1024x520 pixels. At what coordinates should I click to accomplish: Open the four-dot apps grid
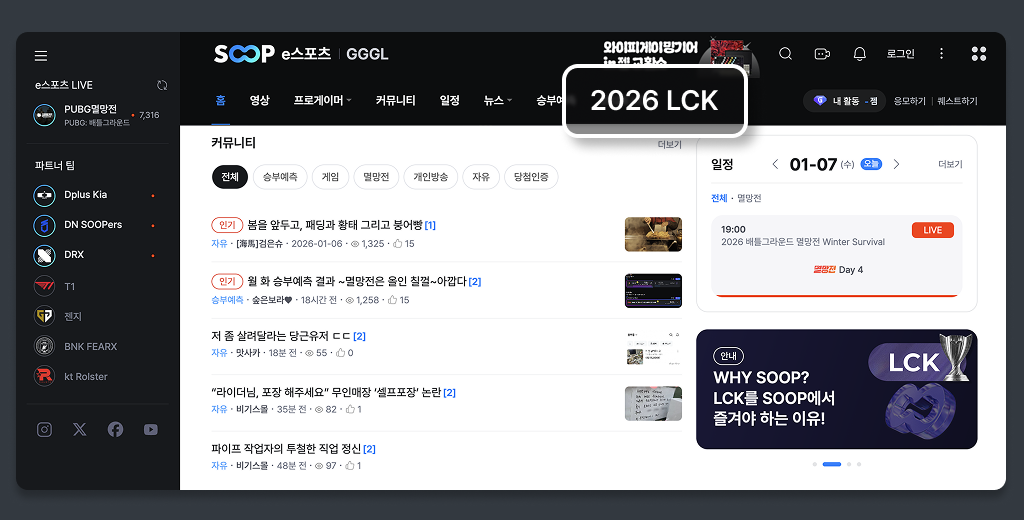pyautogui.click(x=979, y=54)
